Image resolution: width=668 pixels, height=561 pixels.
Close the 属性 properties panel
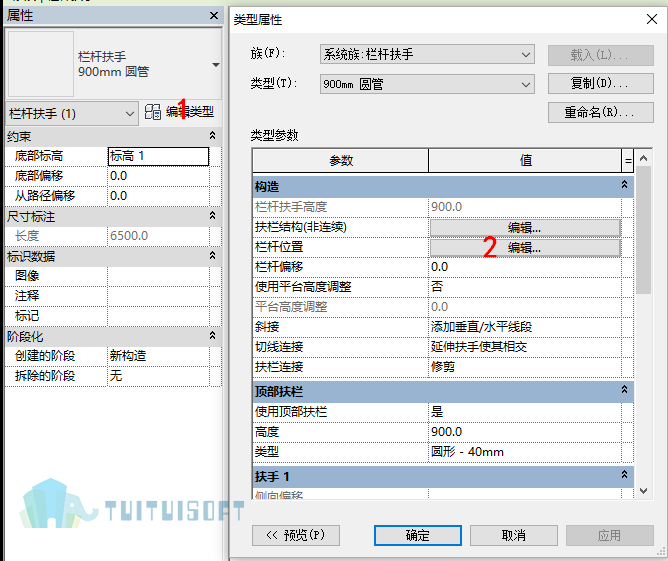[214, 16]
